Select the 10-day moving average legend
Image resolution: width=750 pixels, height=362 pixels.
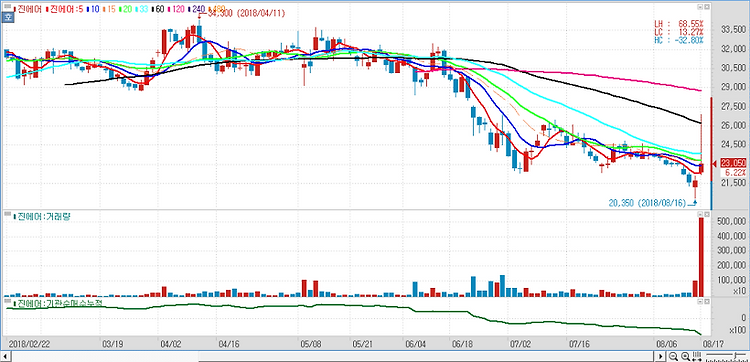(93, 9)
